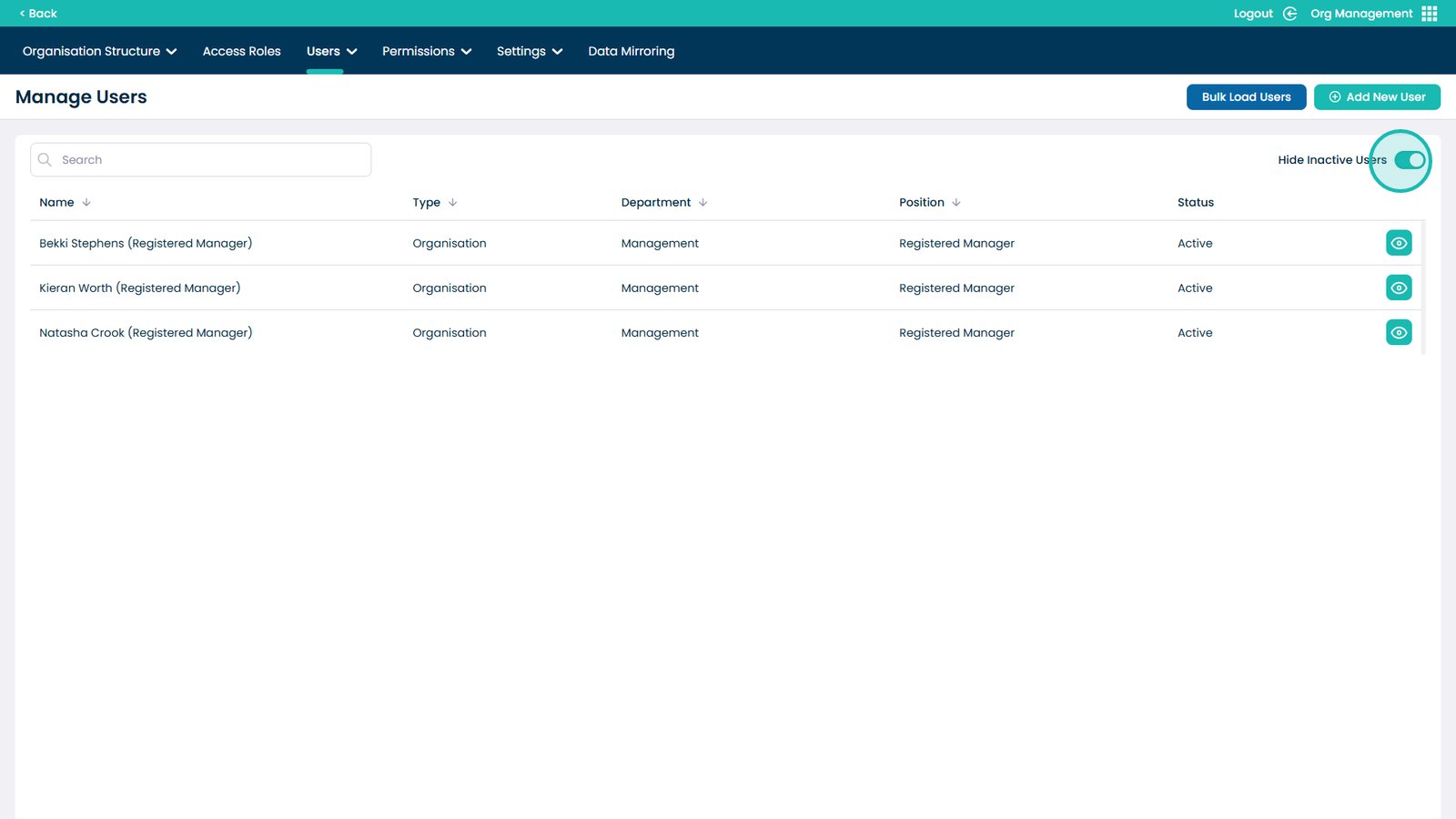Sort by Position arrow icon
The height and width of the screenshot is (819, 1456).
[955, 202]
